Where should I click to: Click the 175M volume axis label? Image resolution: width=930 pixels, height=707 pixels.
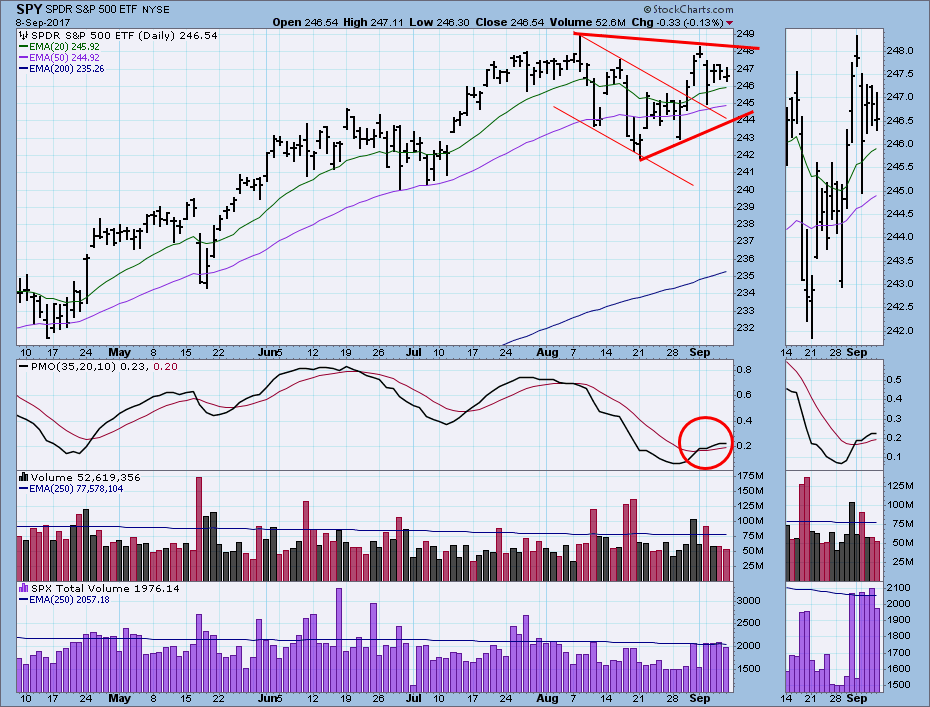[x=750, y=476]
